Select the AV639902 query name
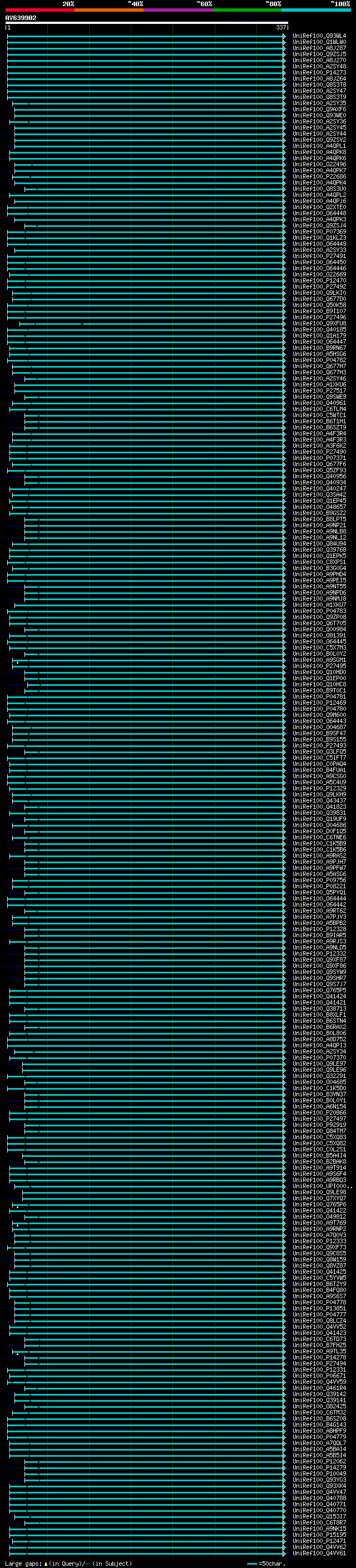Image resolution: width=356 pixels, height=1568 pixels. (21, 18)
